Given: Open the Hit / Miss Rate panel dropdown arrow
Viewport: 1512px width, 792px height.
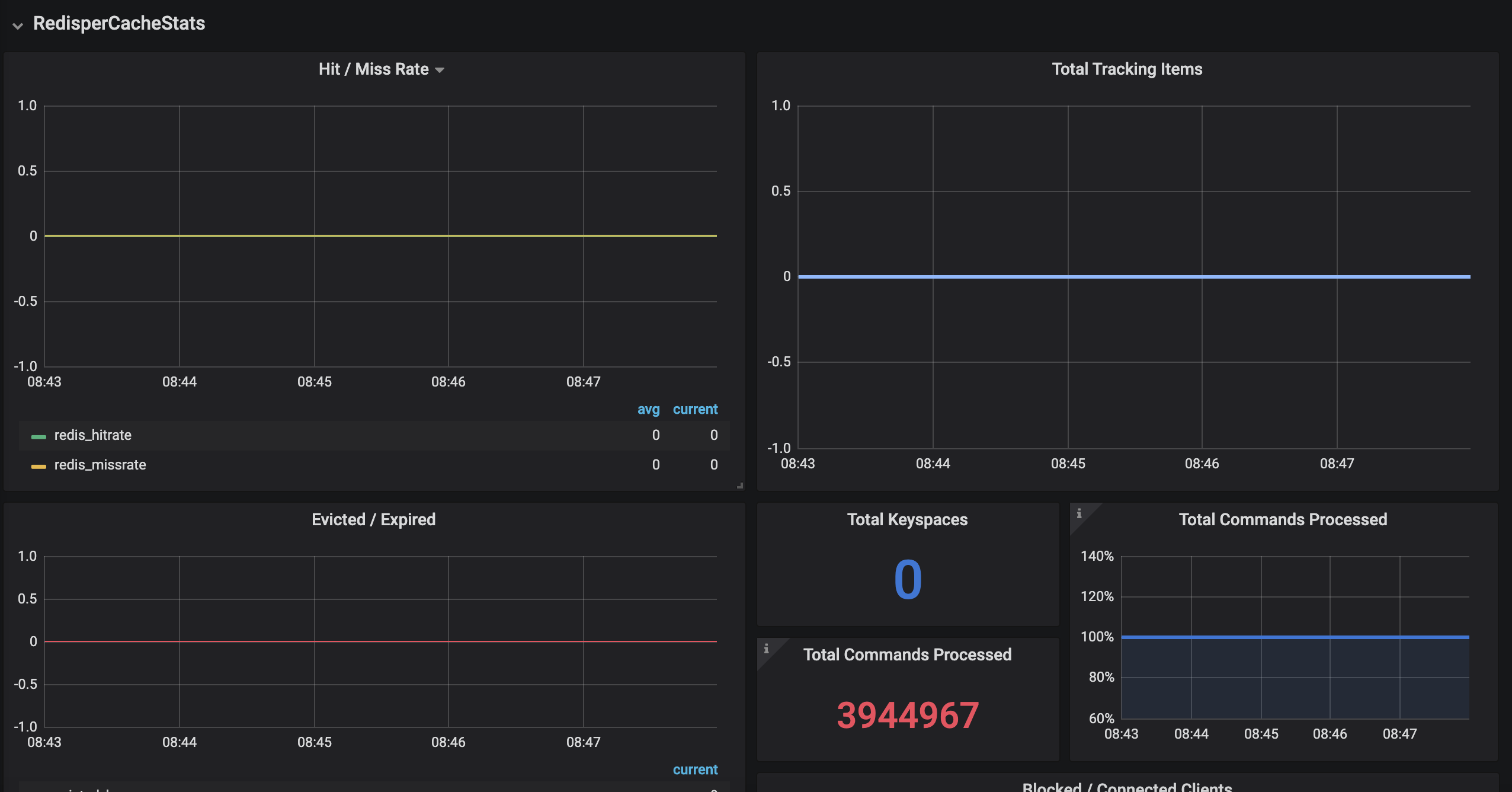Looking at the screenshot, I should tap(440, 70).
